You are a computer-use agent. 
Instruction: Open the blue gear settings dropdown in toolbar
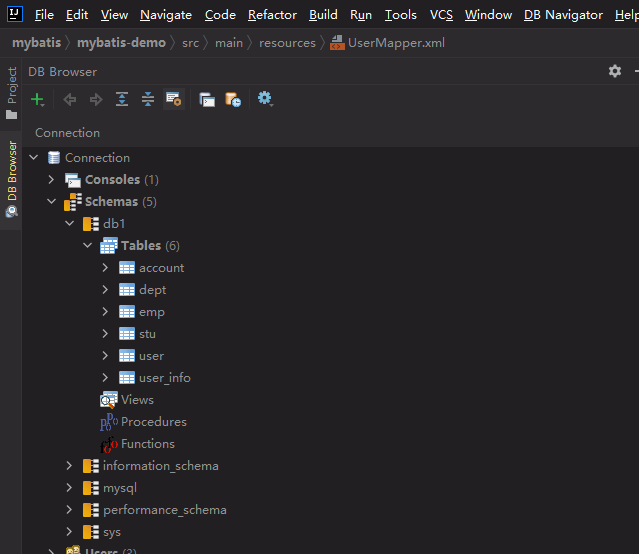265,99
